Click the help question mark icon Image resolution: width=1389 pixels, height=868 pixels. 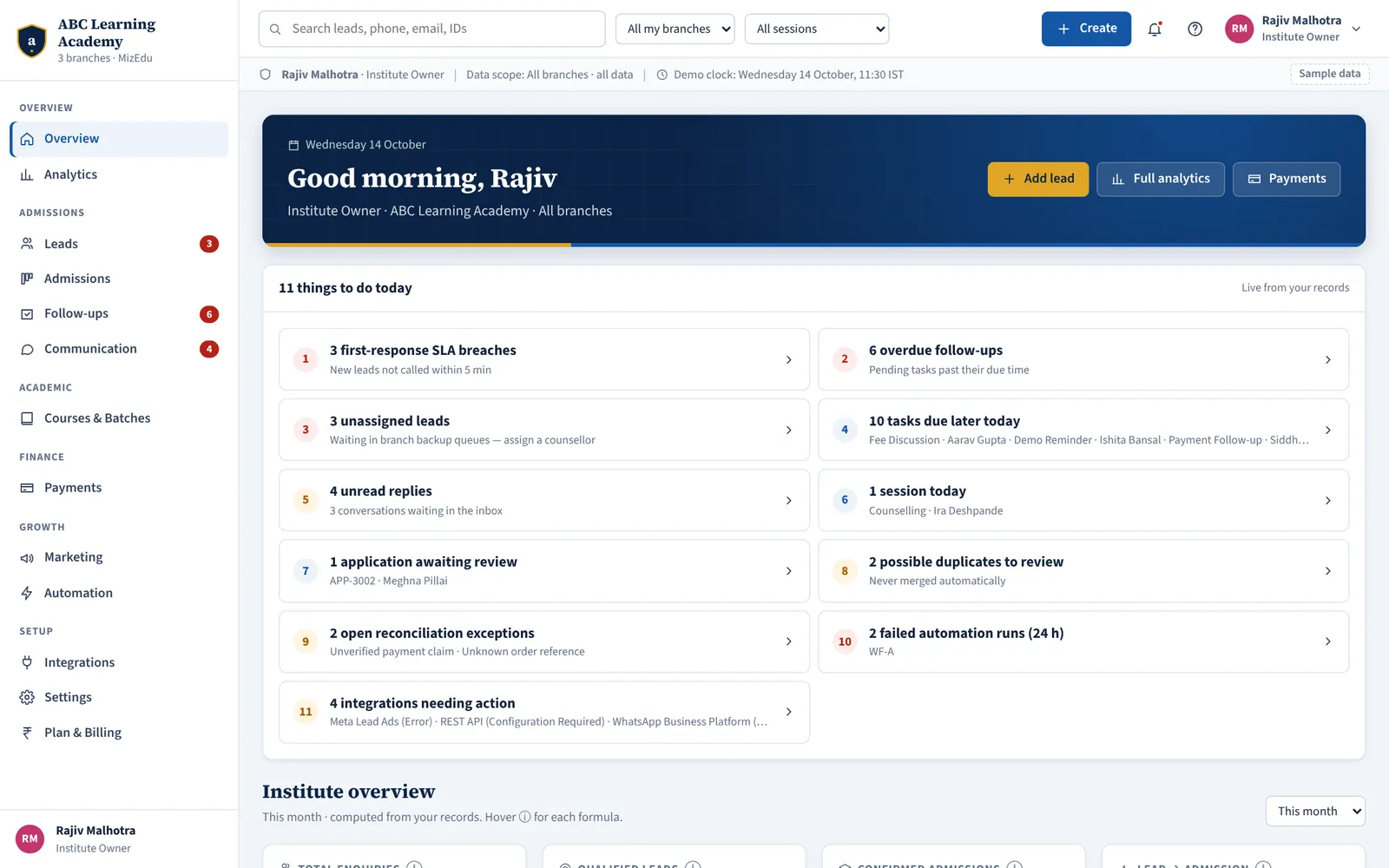pyautogui.click(x=1195, y=29)
